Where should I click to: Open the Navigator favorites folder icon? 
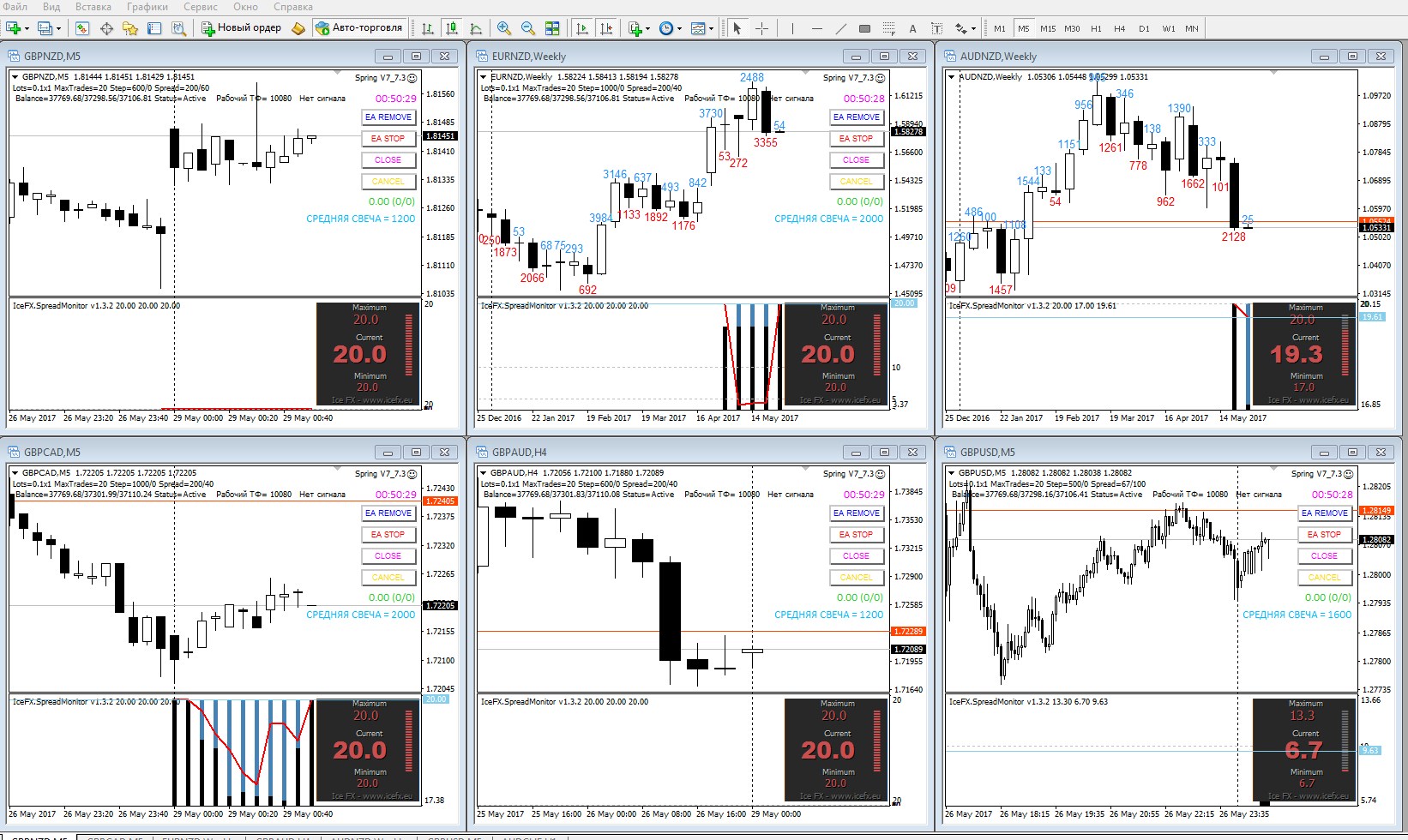pos(130,28)
